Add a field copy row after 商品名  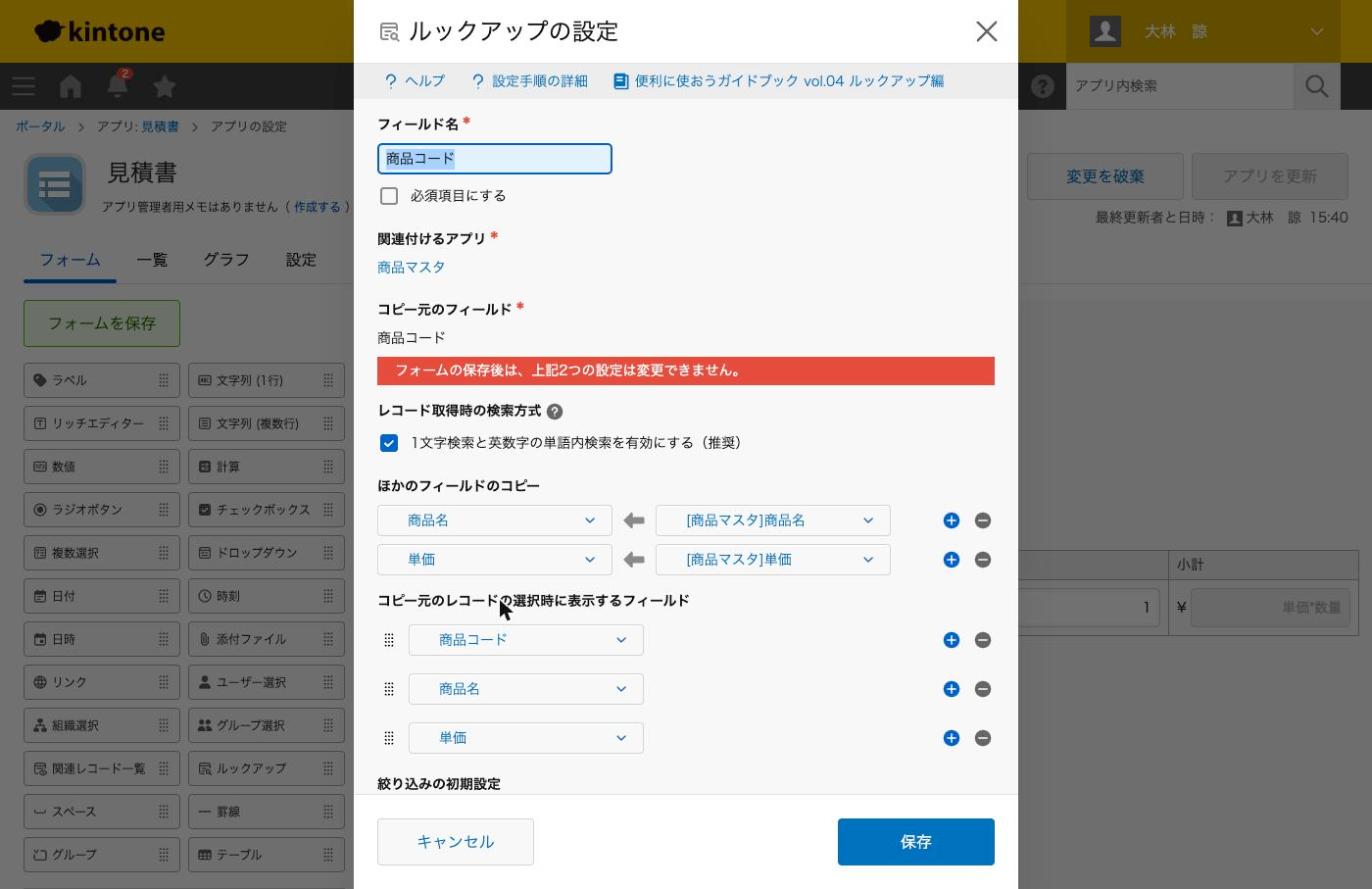(951, 520)
